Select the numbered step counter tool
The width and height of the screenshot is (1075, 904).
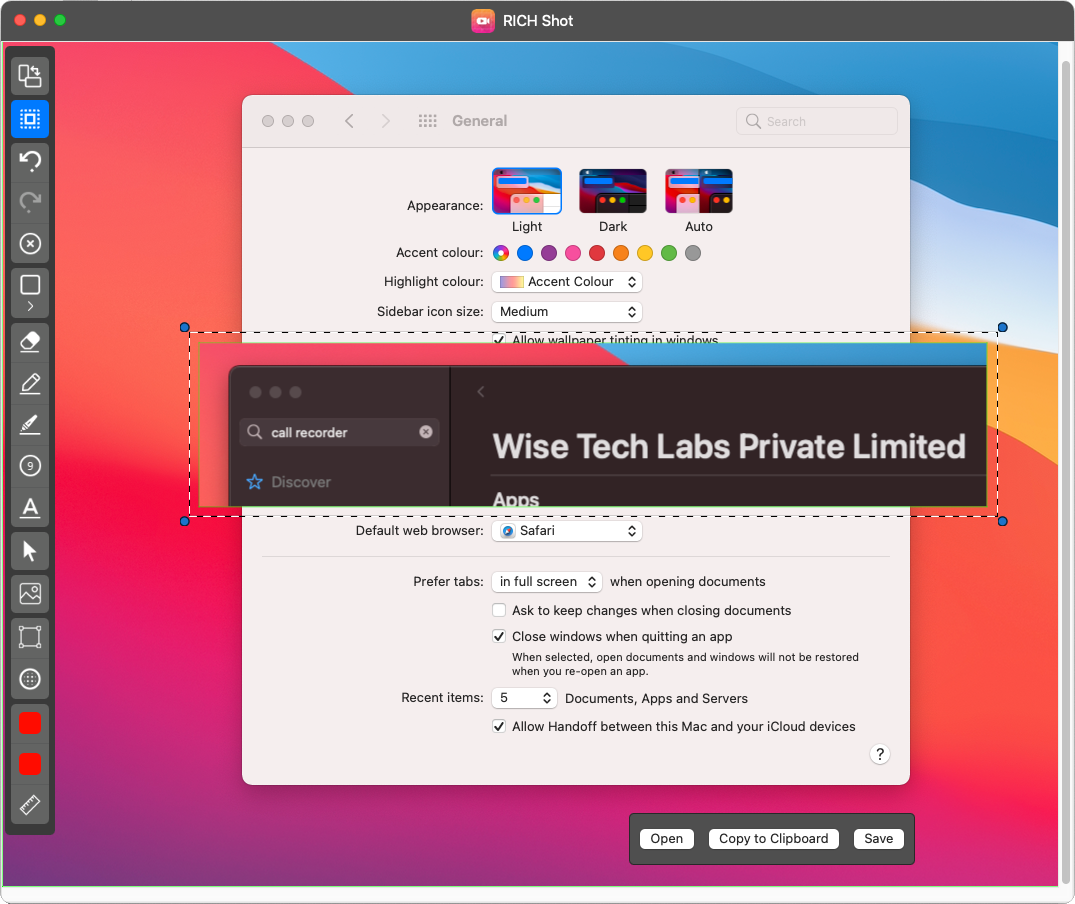point(29,466)
